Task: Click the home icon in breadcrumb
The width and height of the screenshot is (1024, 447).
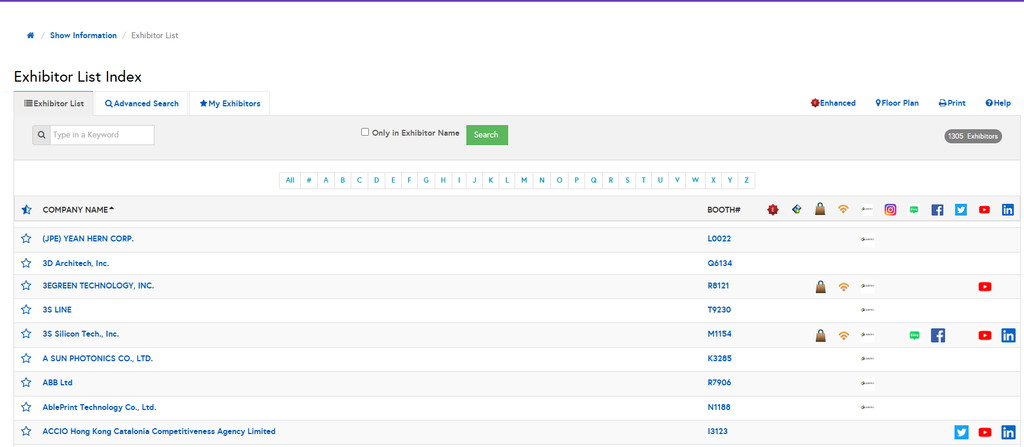Action: pyautogui.click(x=30, y=36)
